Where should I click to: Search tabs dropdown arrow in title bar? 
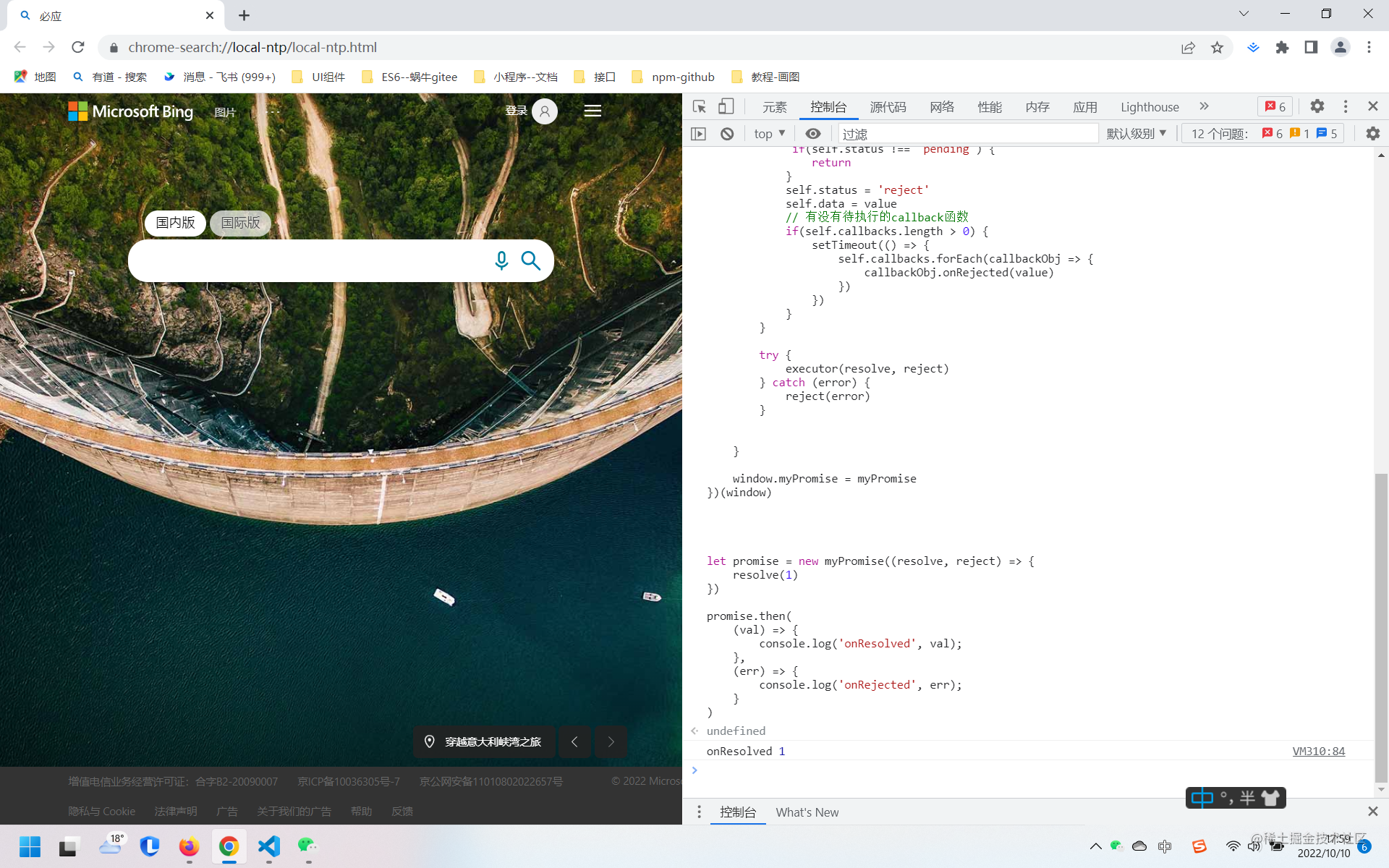click(x=1244, y=14)
